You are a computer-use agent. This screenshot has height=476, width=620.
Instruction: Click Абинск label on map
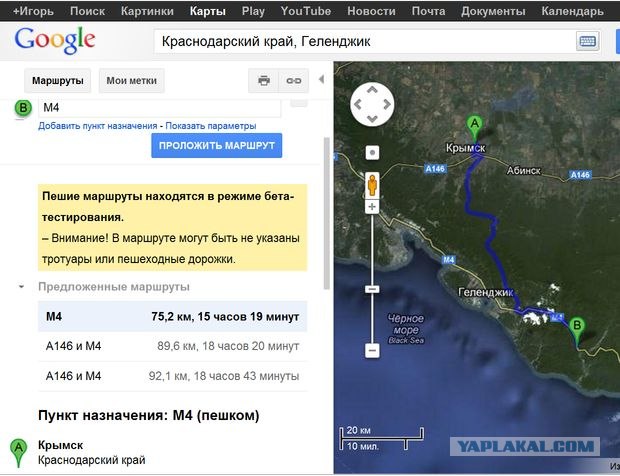(524, 170)
